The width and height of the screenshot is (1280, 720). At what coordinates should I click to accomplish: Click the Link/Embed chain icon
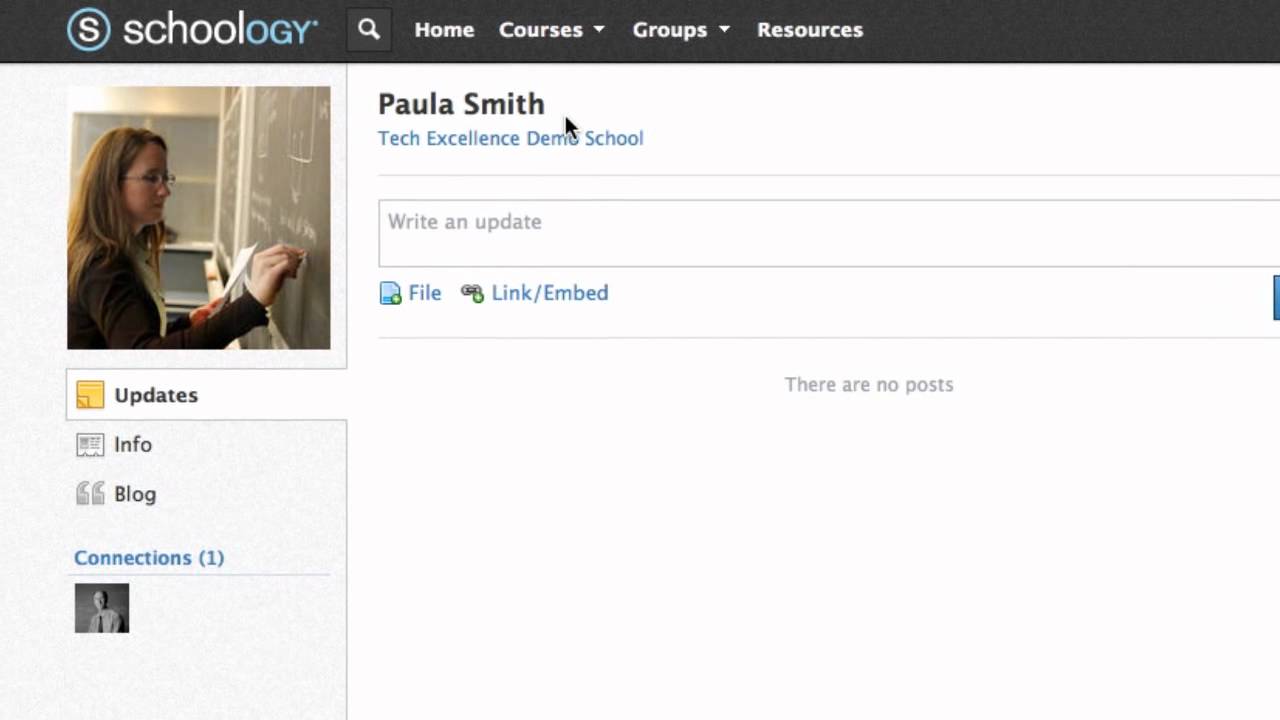[x=472, y=293]
